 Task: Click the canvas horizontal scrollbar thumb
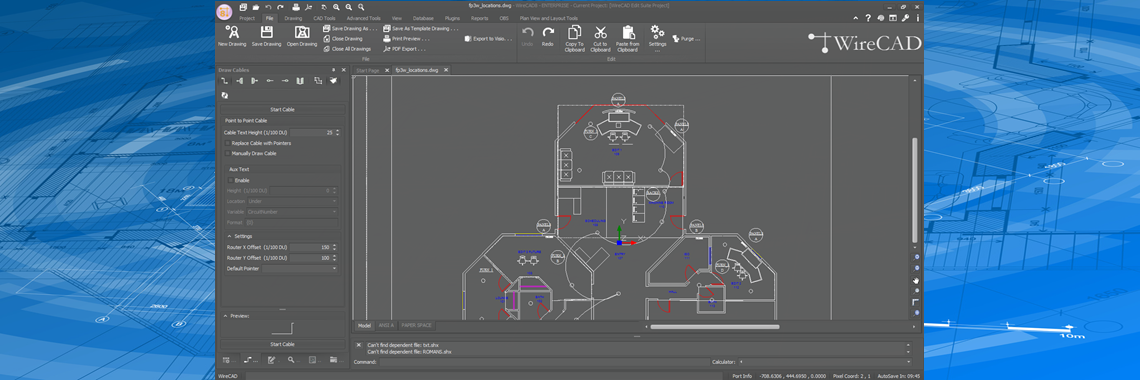point(715,326)
